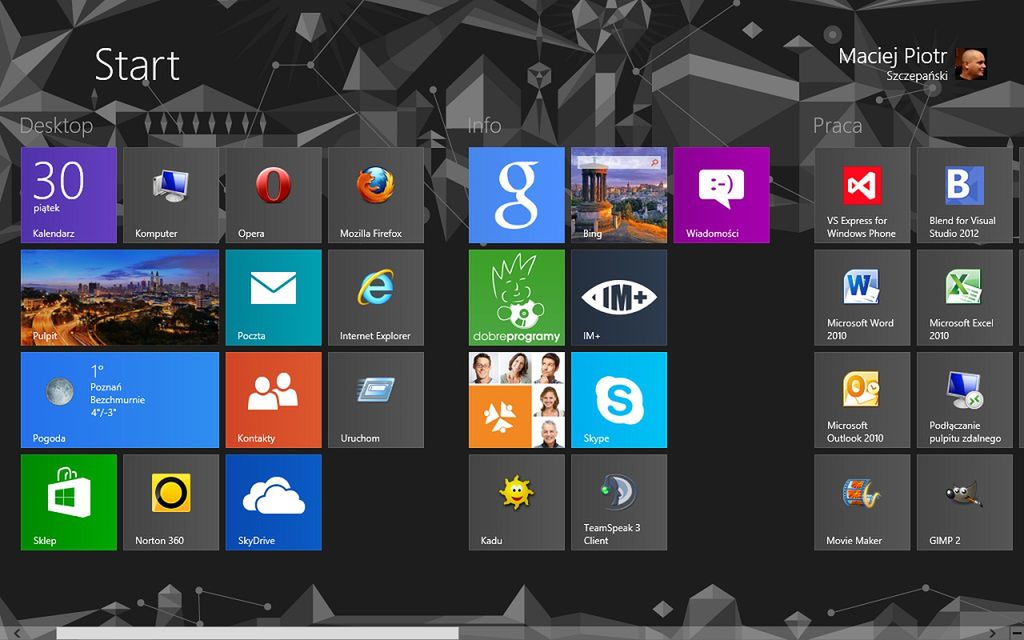
Task: Open the Kalendarz tile showing 30
Action: [x=69, y=195]
